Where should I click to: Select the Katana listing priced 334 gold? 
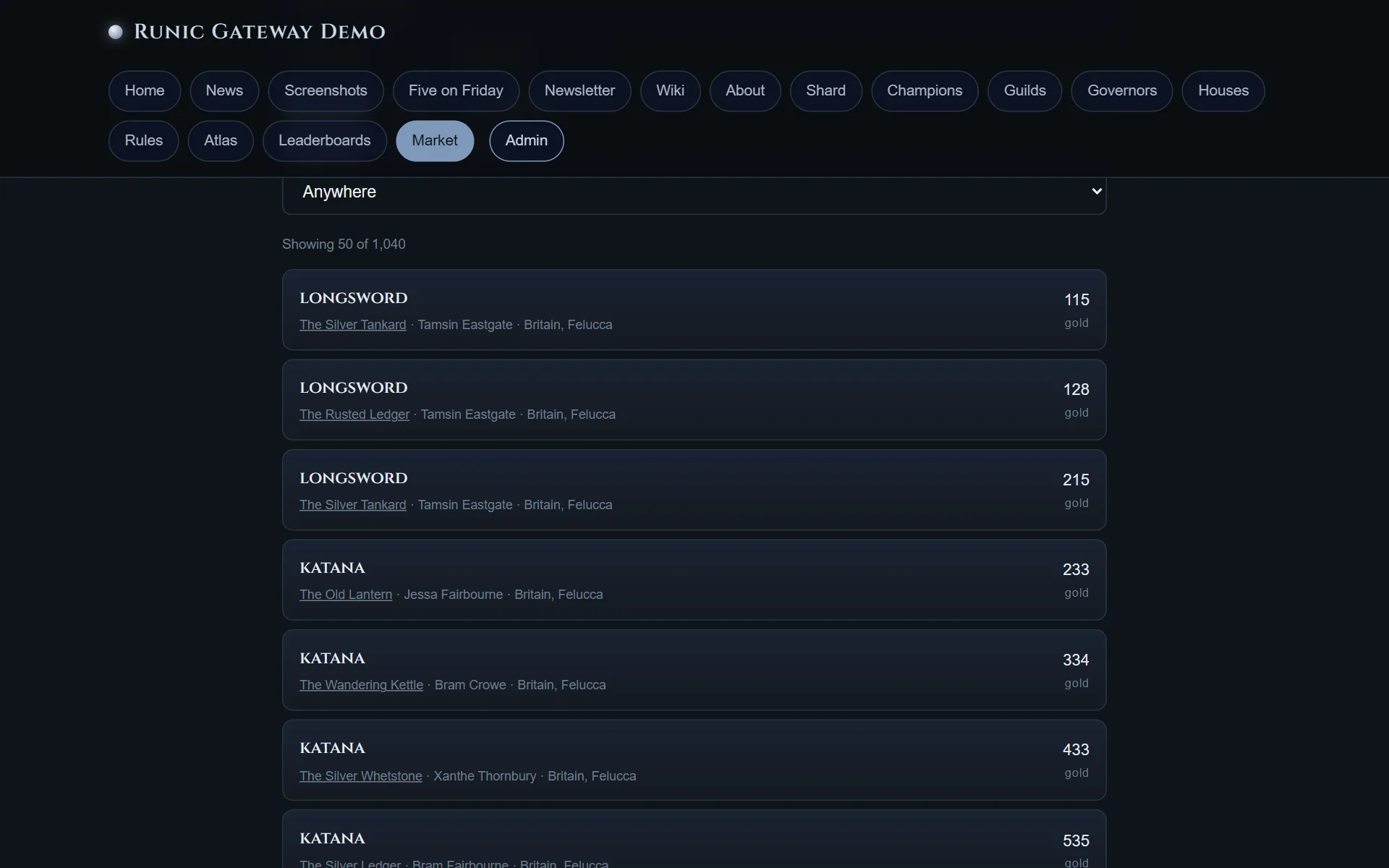(x=694, y=670)
